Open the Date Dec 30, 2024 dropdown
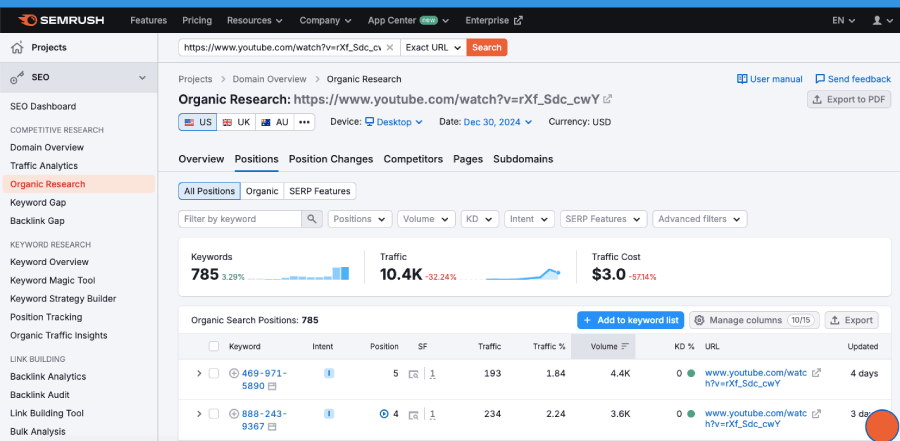 click(498, 122)
